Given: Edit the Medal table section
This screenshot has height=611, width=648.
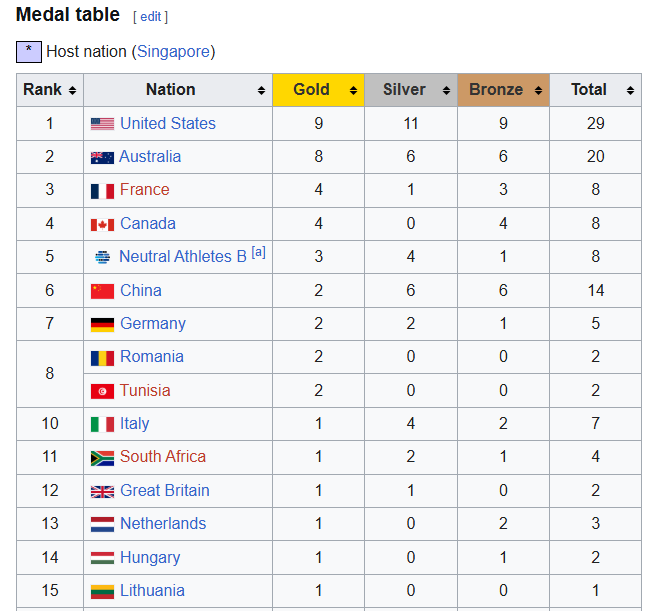Looking at the screenshot, I should pos(150,17).
